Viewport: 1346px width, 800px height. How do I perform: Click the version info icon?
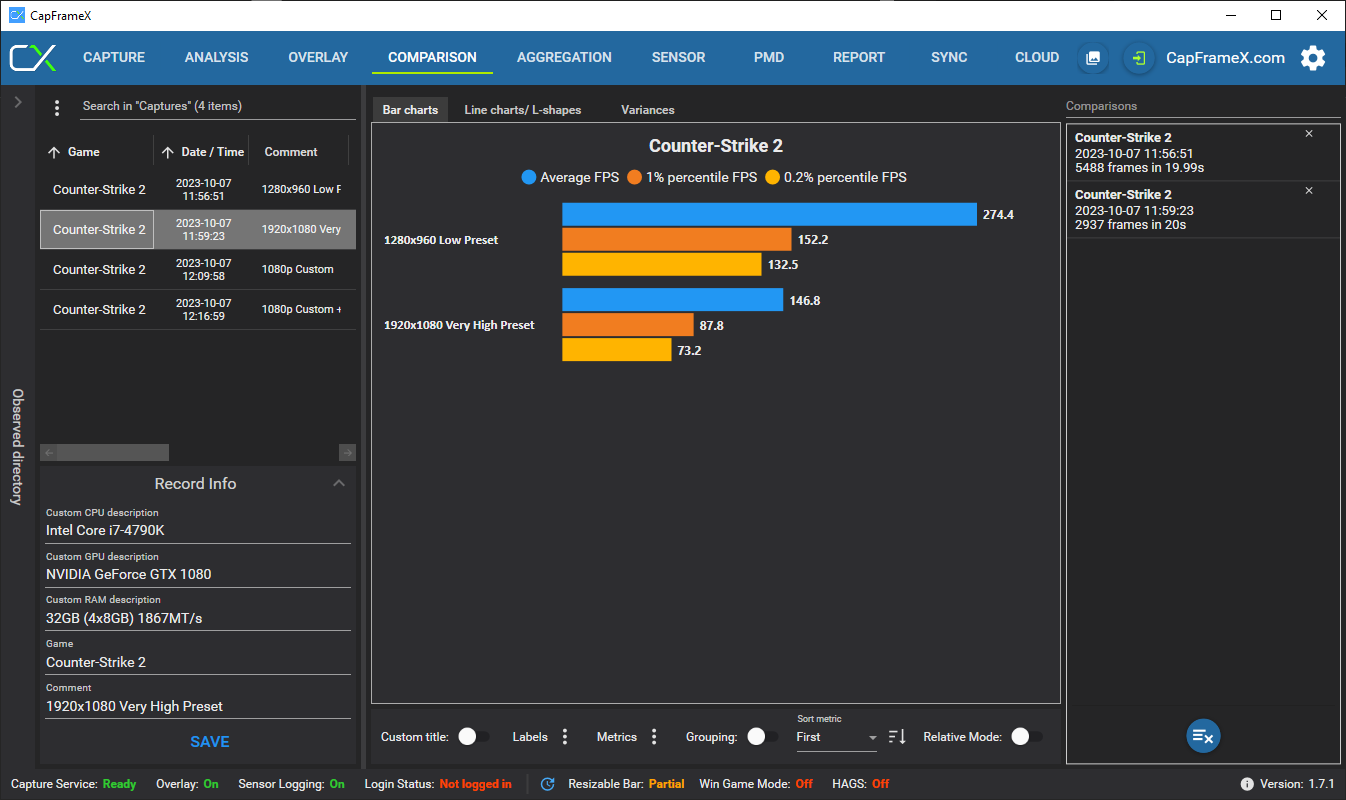coord(1247,784)
